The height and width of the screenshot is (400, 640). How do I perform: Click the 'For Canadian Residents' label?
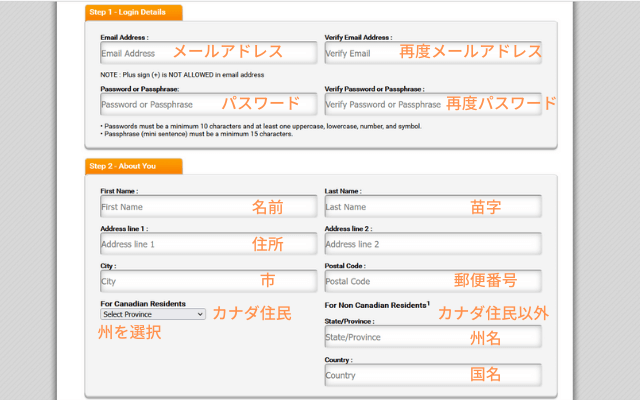click(143, 304)
